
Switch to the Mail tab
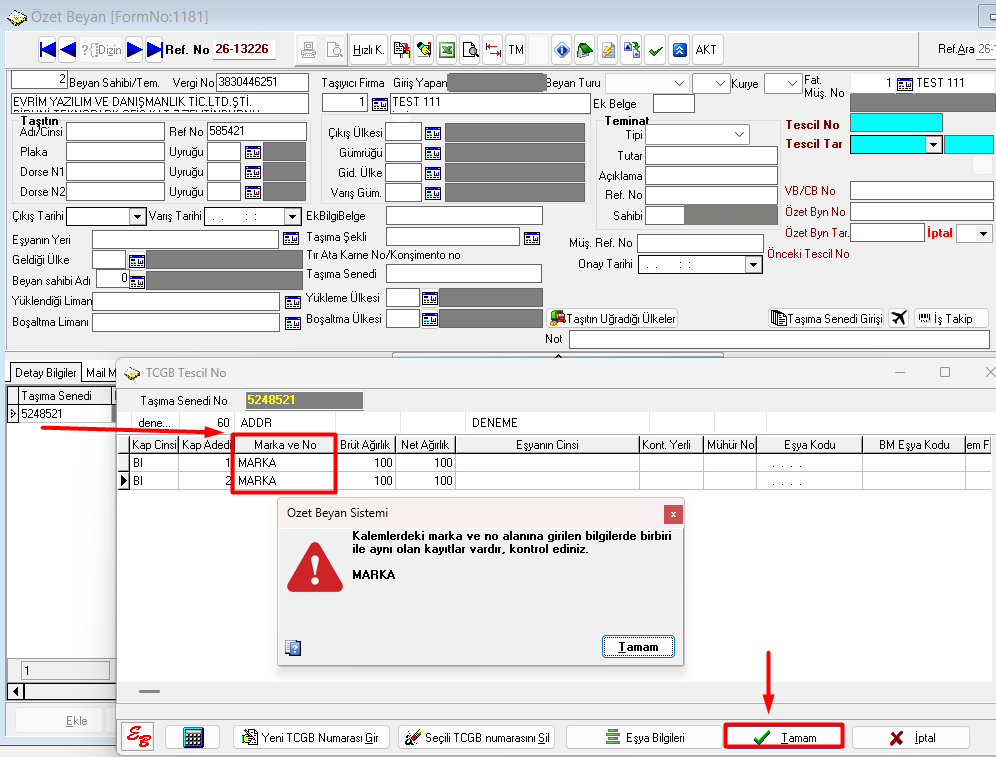coord(100,373)
